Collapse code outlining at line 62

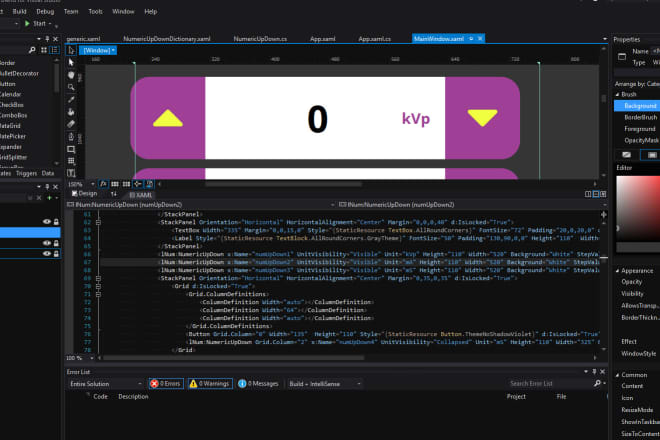click(x=98, y=222)
